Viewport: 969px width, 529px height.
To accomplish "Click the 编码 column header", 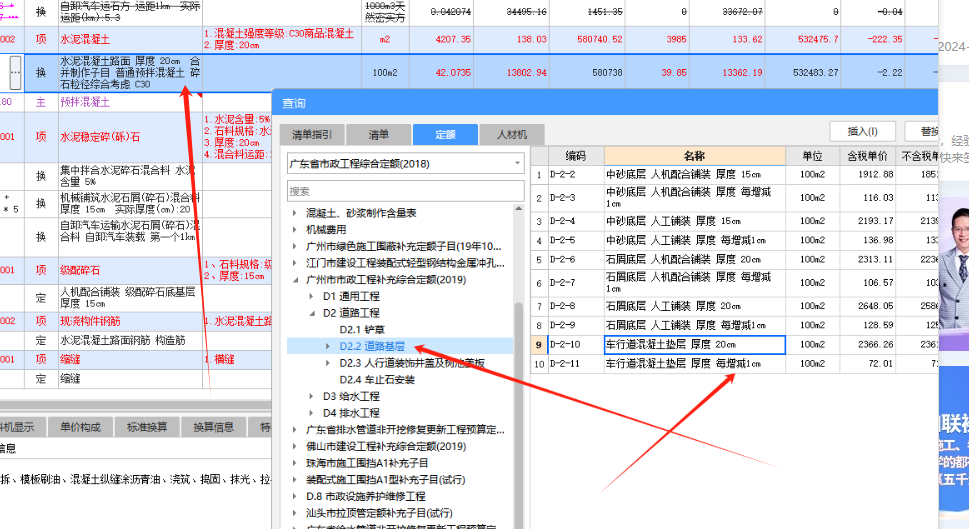I will 575,156.
